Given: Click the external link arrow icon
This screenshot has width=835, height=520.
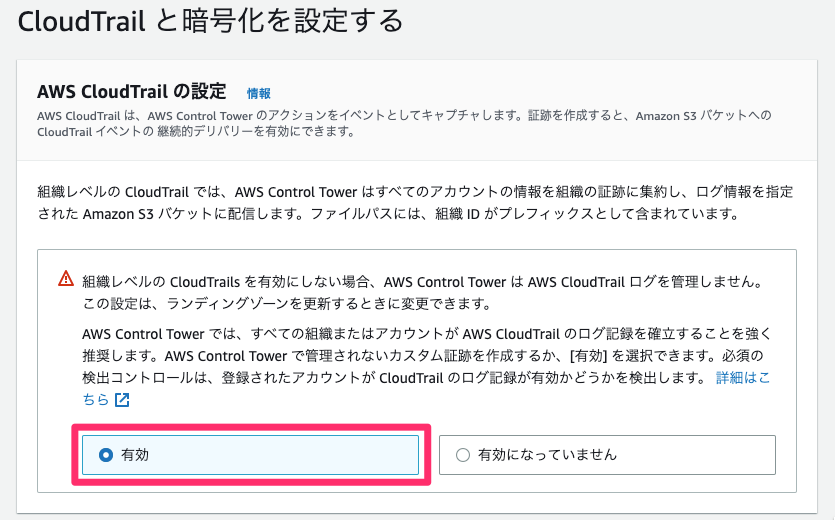Looking at the screenshot, I should click(122, 400).
